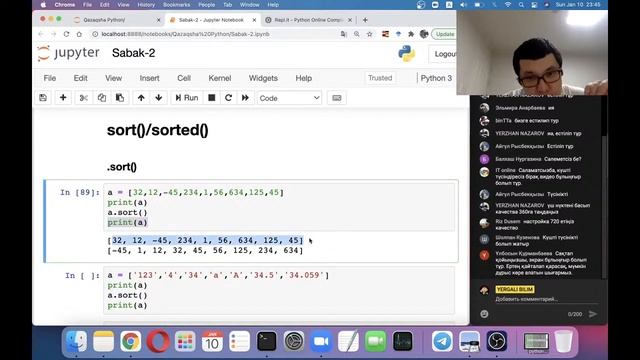The height and width of the screenshot is (360, 640).
Task: Open Bookmarks in the macOS menu bar
Action: coord(176,5)
